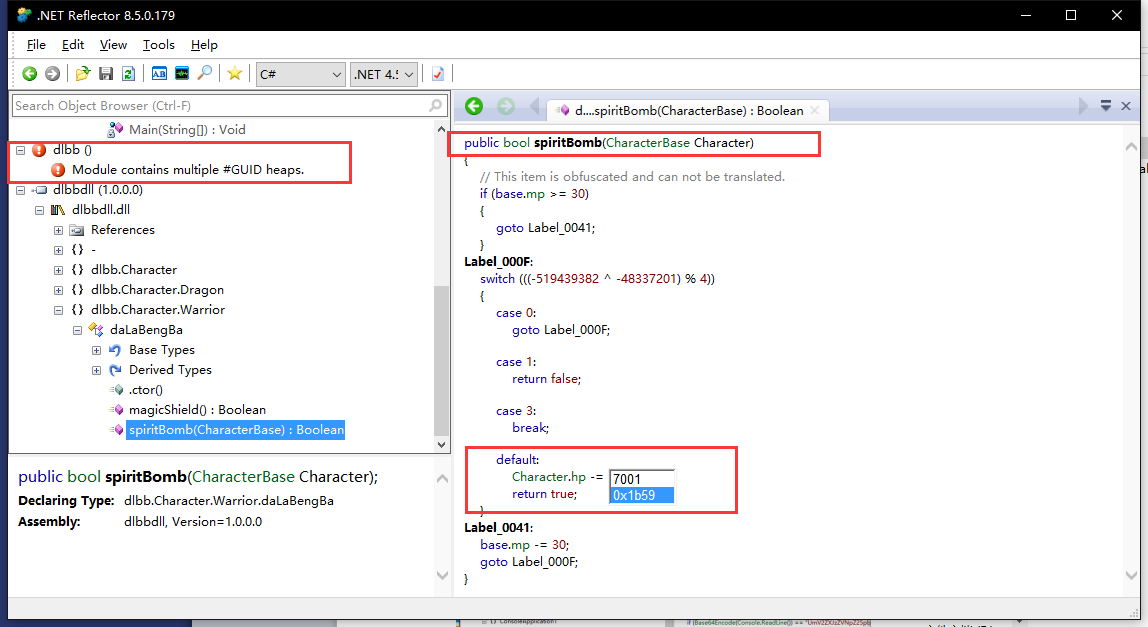Click the red error icon beside dlbb ()
1148x627 pixels.
point(39,150)
